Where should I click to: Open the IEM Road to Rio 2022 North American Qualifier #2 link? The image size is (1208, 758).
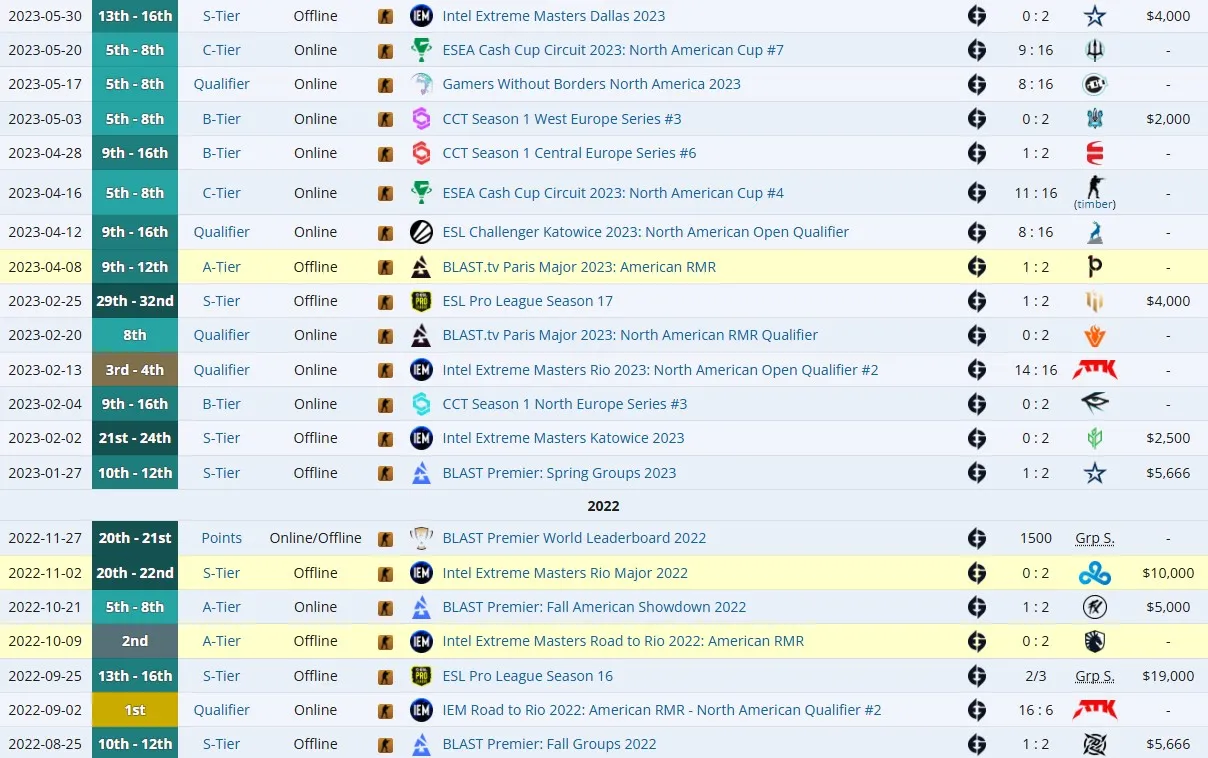(662, 710)
